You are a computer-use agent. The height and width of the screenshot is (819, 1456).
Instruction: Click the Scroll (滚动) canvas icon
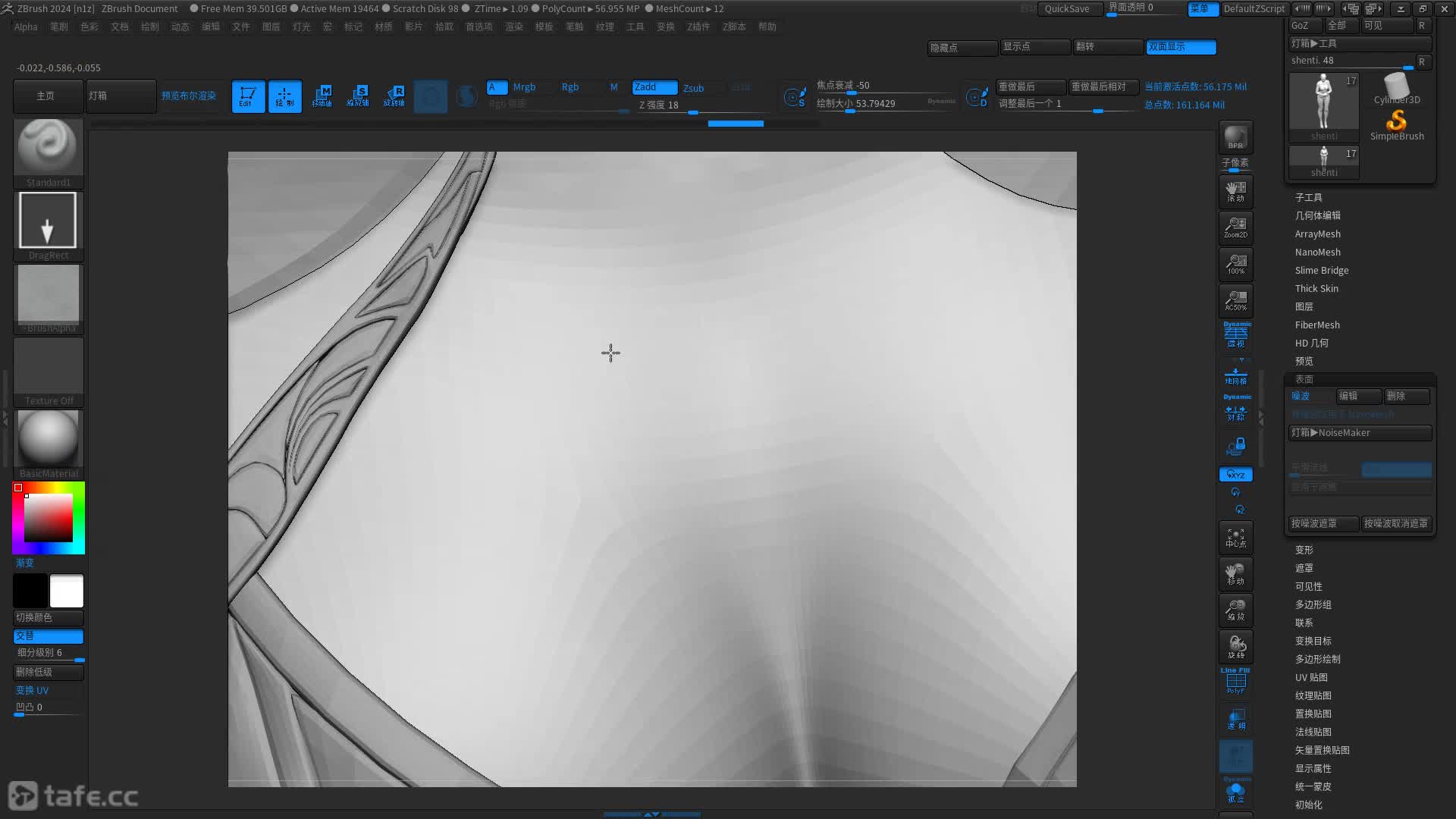coord(1235,191)
